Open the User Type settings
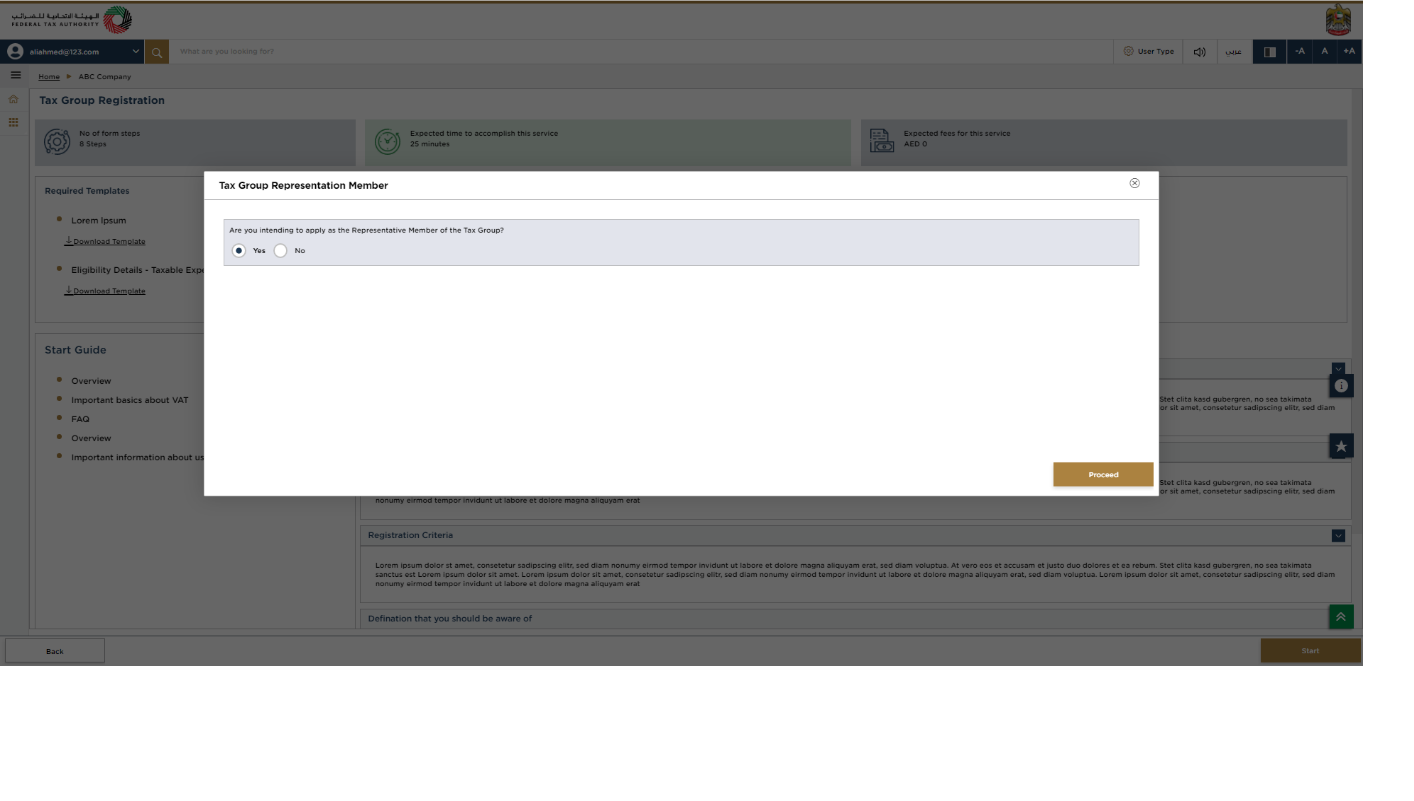The width and height of the screenshot is (1414, 801). 1148,52
